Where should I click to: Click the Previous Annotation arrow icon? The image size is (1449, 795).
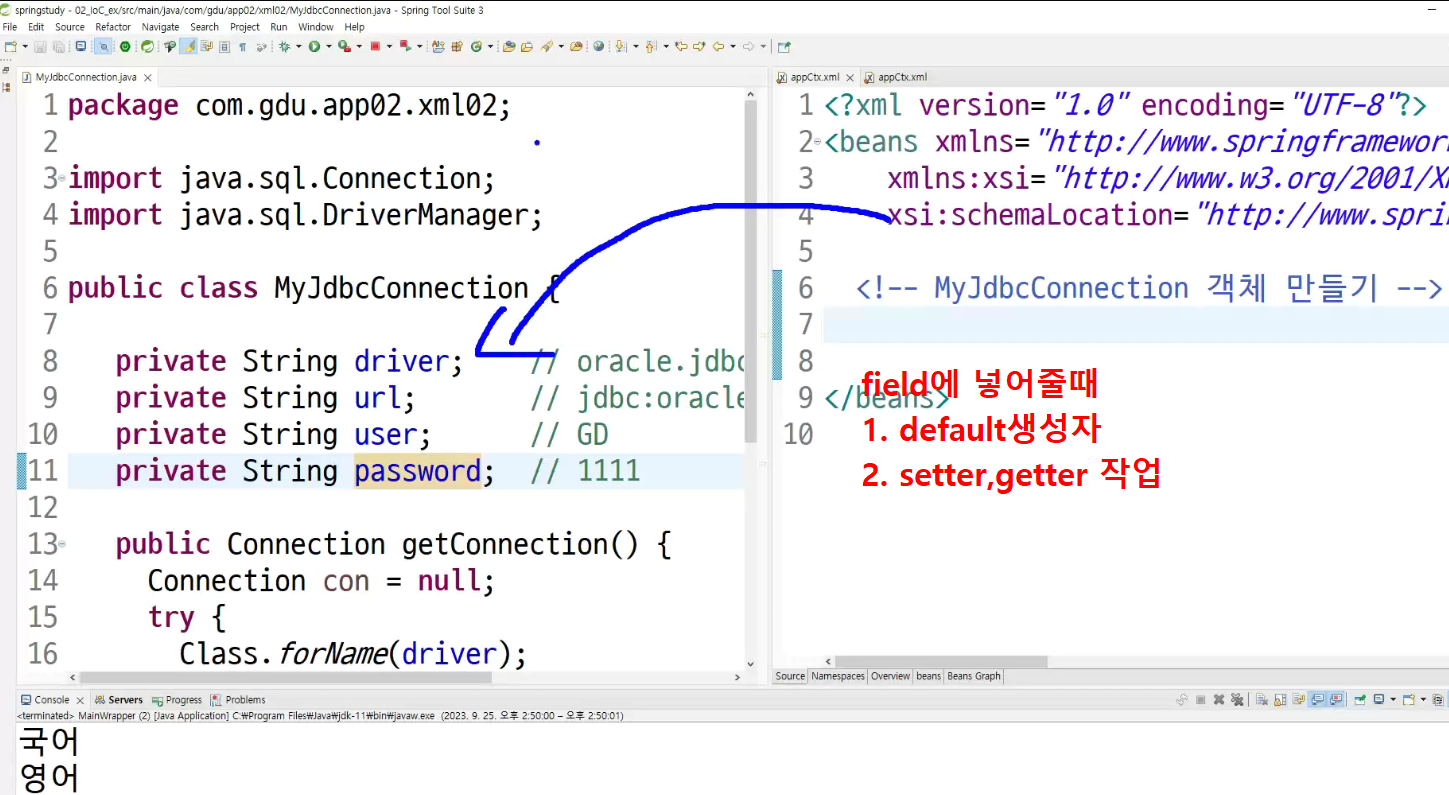(650, 46)
